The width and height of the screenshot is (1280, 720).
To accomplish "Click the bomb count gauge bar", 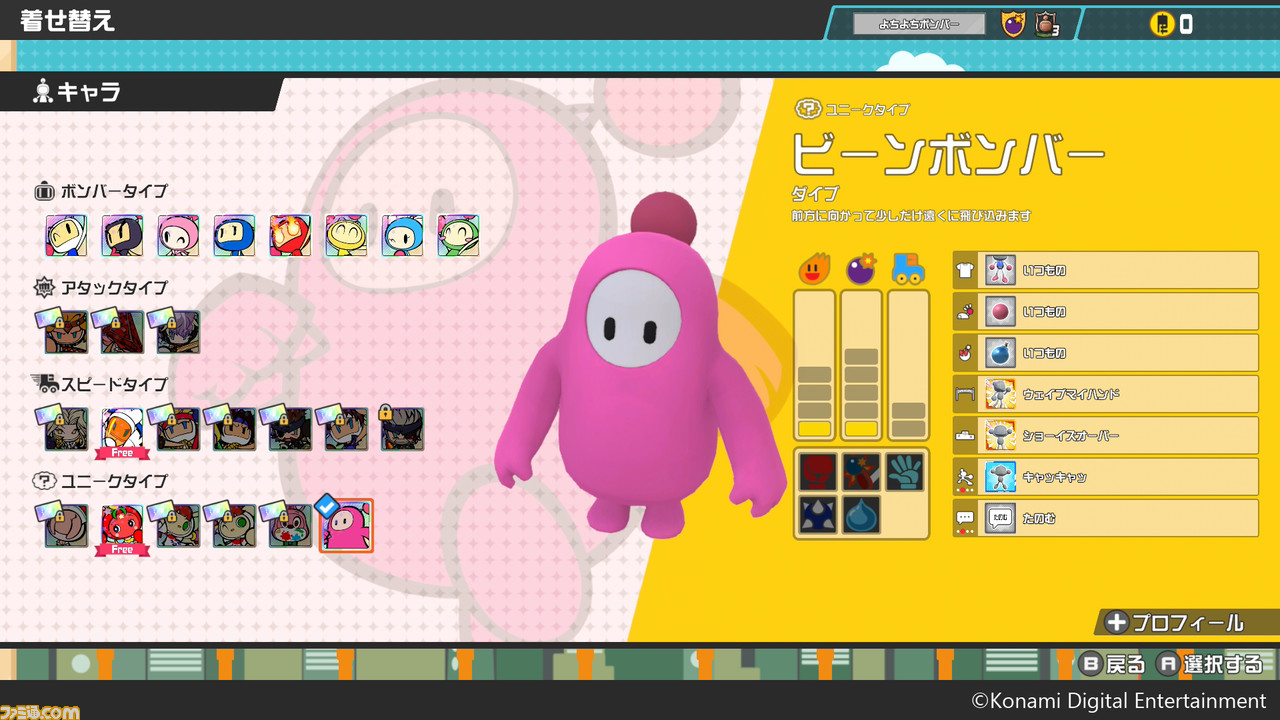I will click(861, 365).
